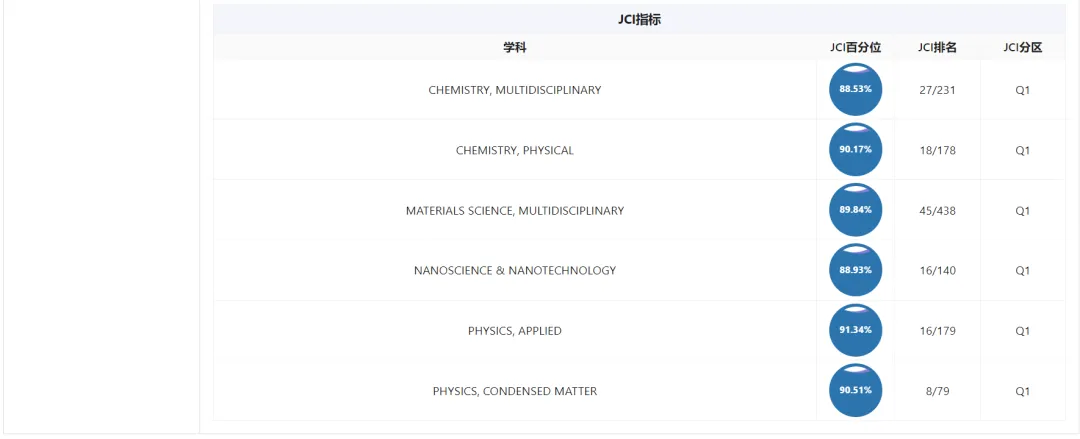Click the 8/79 ranking value
Screen dimensions: 1080x439
pos(937,391)
